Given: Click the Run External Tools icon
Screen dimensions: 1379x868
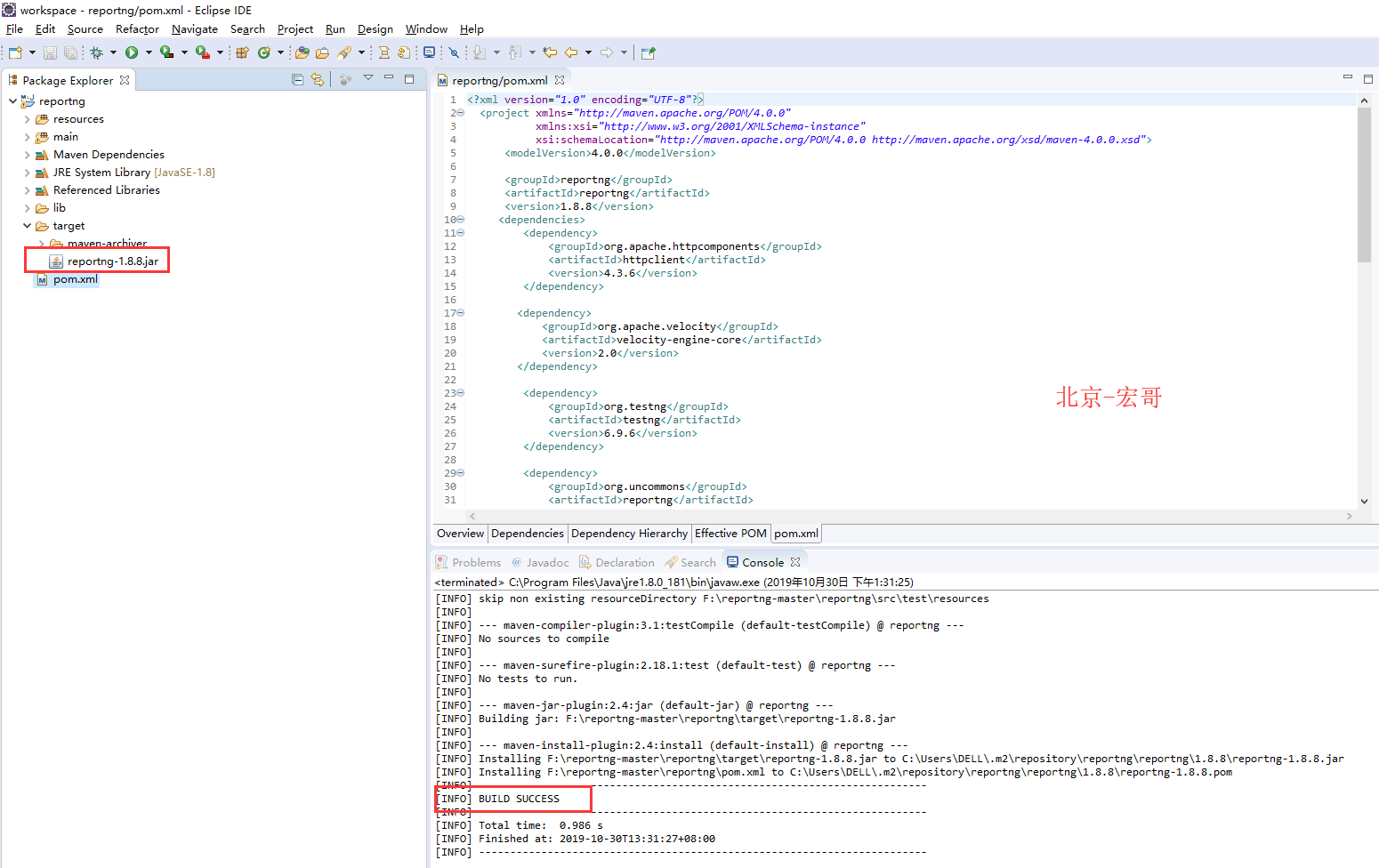Looking at the screenshot, I should pyautogui.click(x=203, y=52).
